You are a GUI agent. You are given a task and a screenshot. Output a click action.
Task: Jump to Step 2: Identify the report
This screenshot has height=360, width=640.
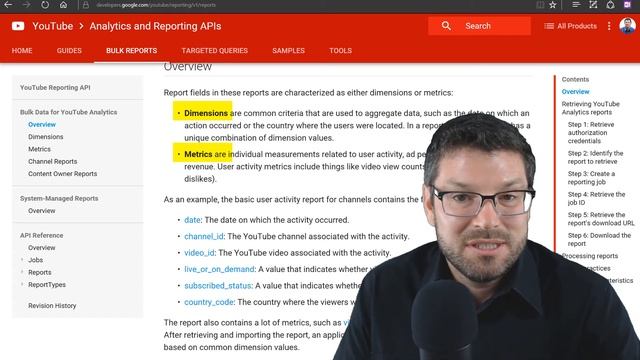(596, 158)
